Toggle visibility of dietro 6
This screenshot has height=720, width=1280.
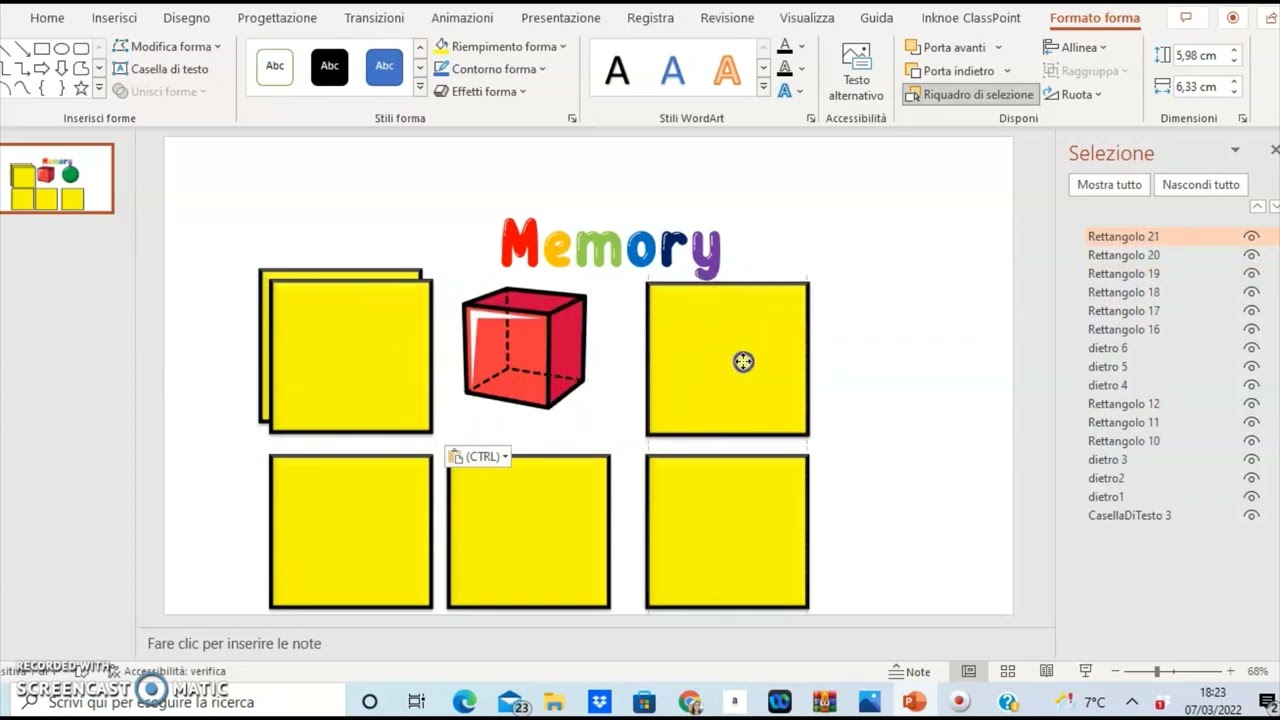pyautogui.click(x=1251, y=348)
